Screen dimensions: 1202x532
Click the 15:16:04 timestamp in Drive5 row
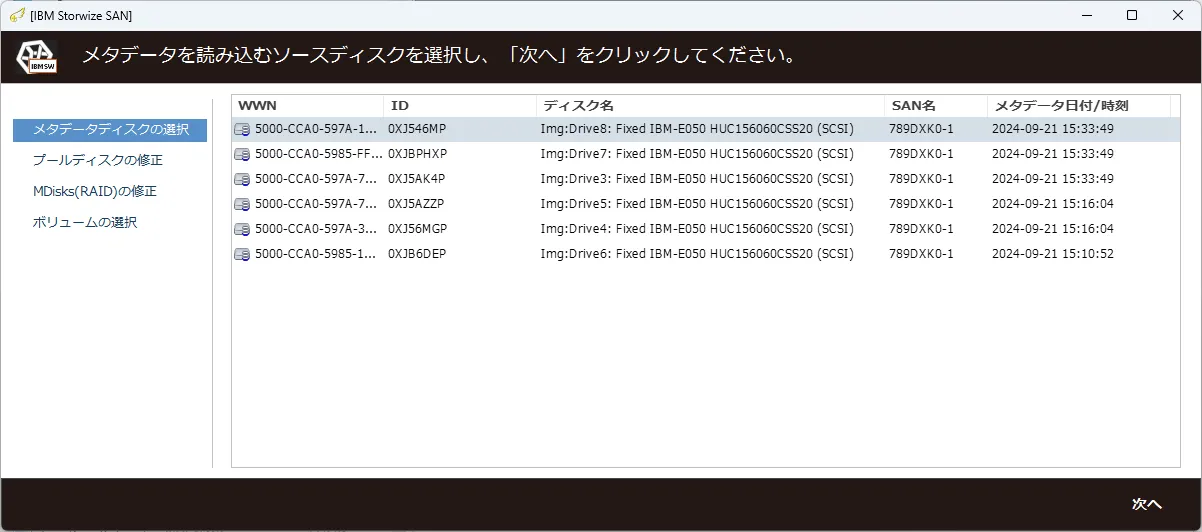click(1053, 204)
